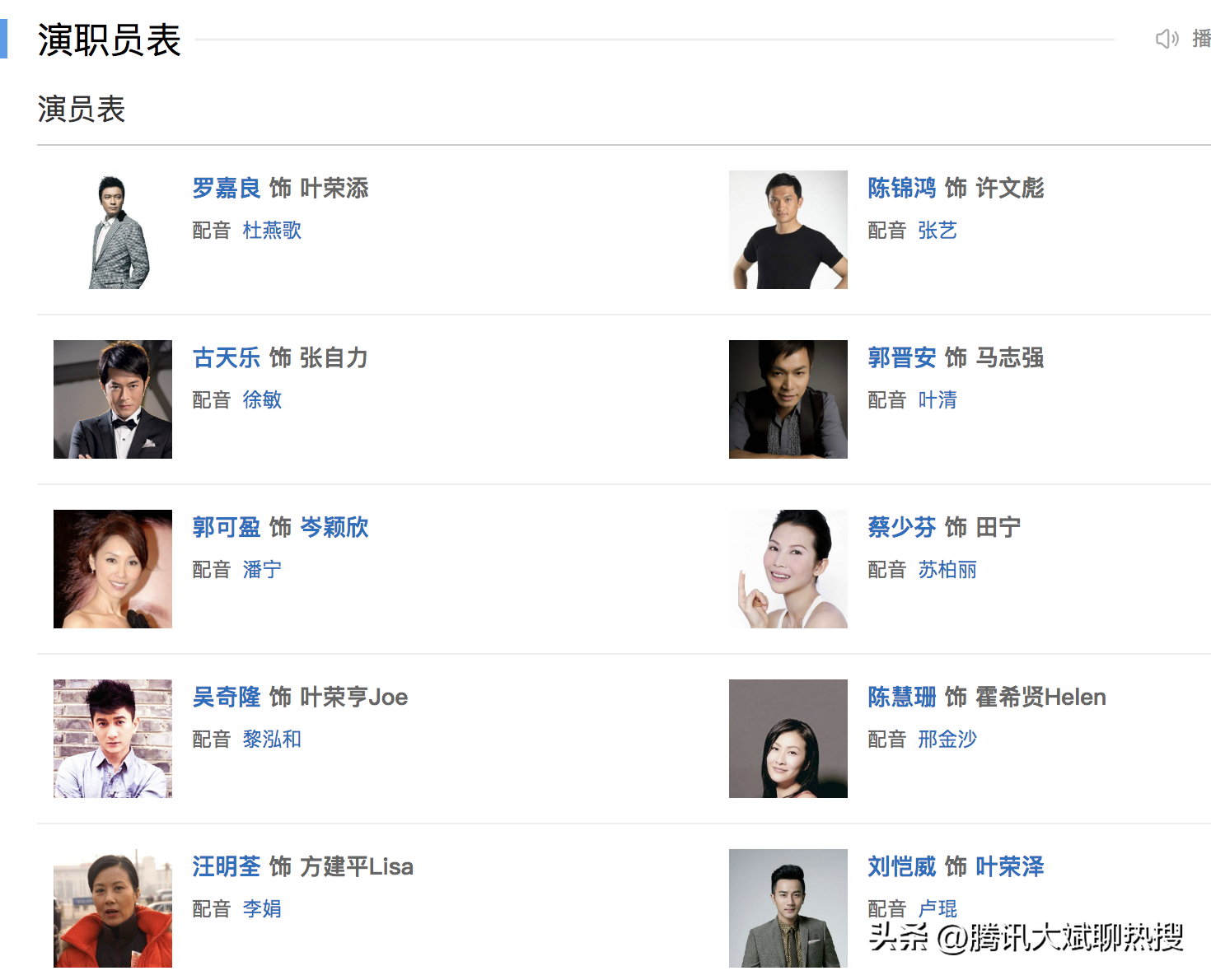Click the speaker icon to play audio
Screen dimensions: 1211x980
(1167, 39)
